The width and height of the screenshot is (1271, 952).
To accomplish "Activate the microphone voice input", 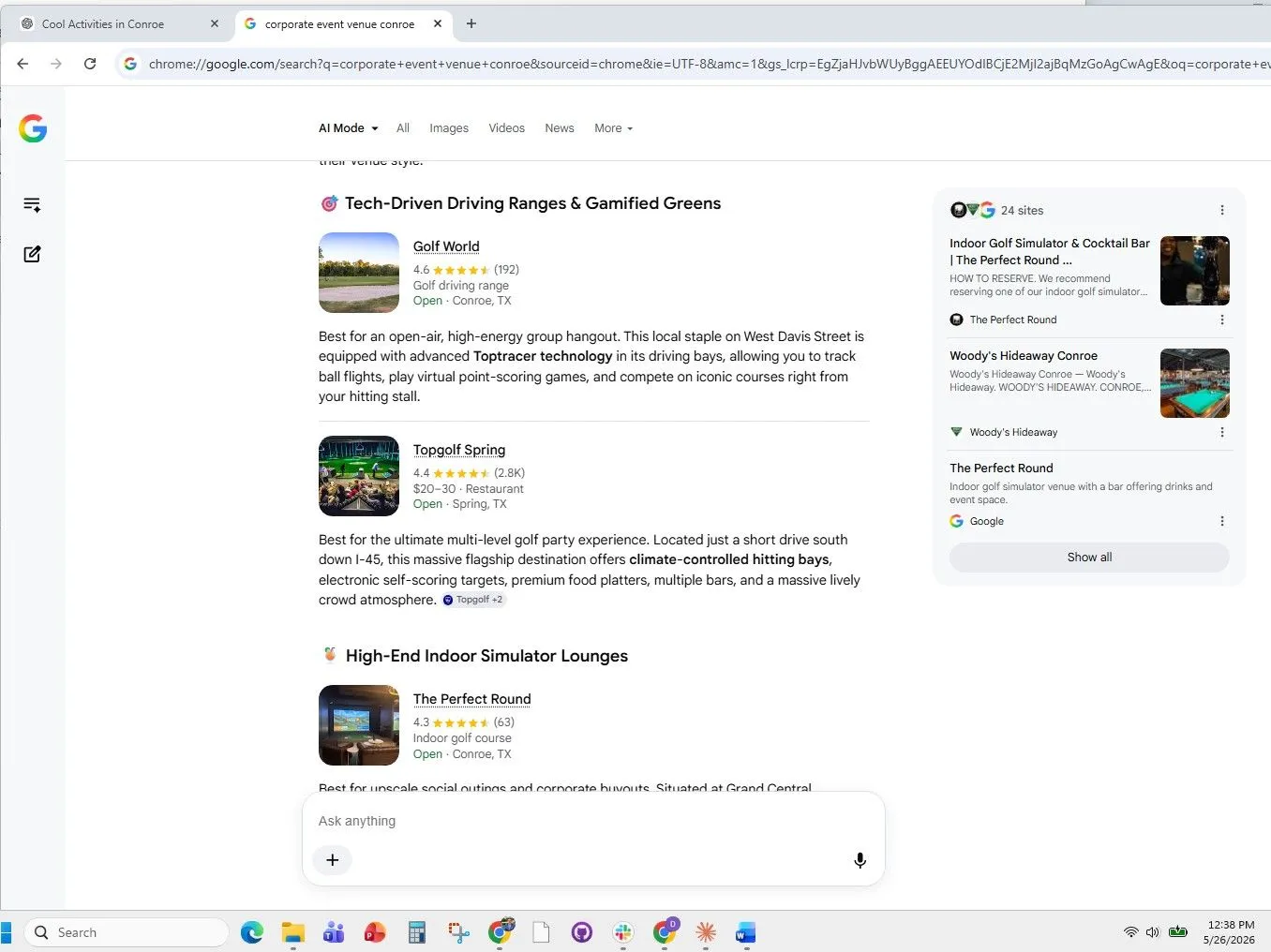I will tap(860, 860).
